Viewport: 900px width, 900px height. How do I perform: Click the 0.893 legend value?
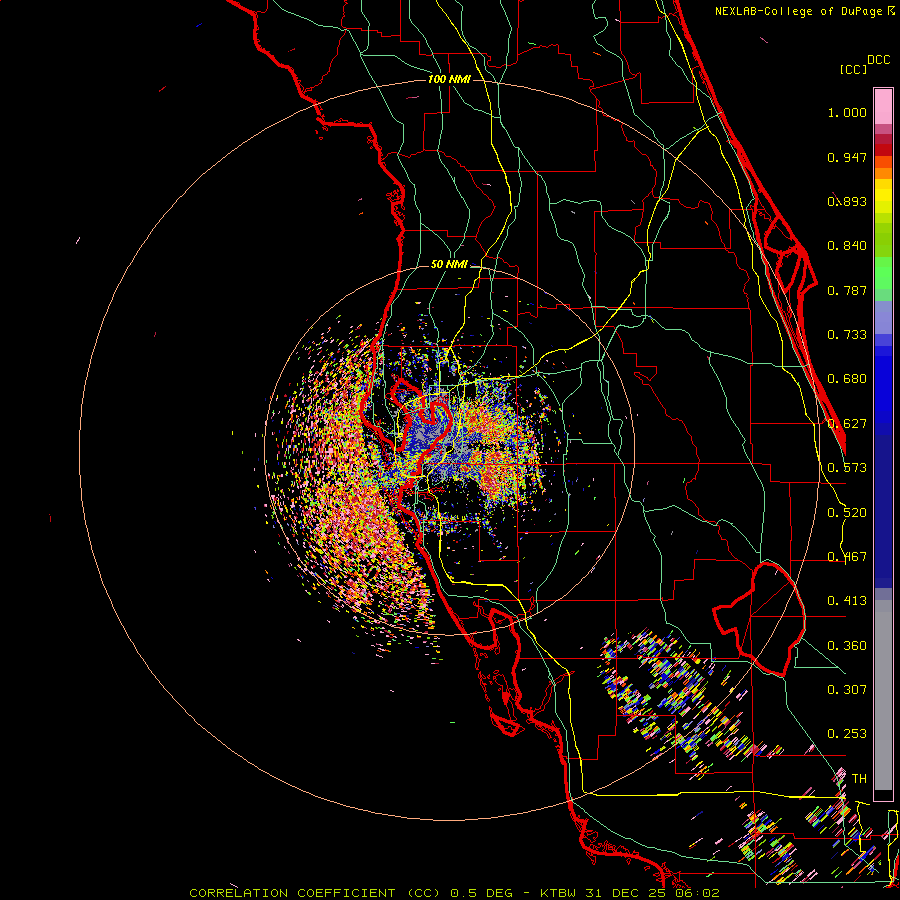pyautogui.click(x=847, y=201)
